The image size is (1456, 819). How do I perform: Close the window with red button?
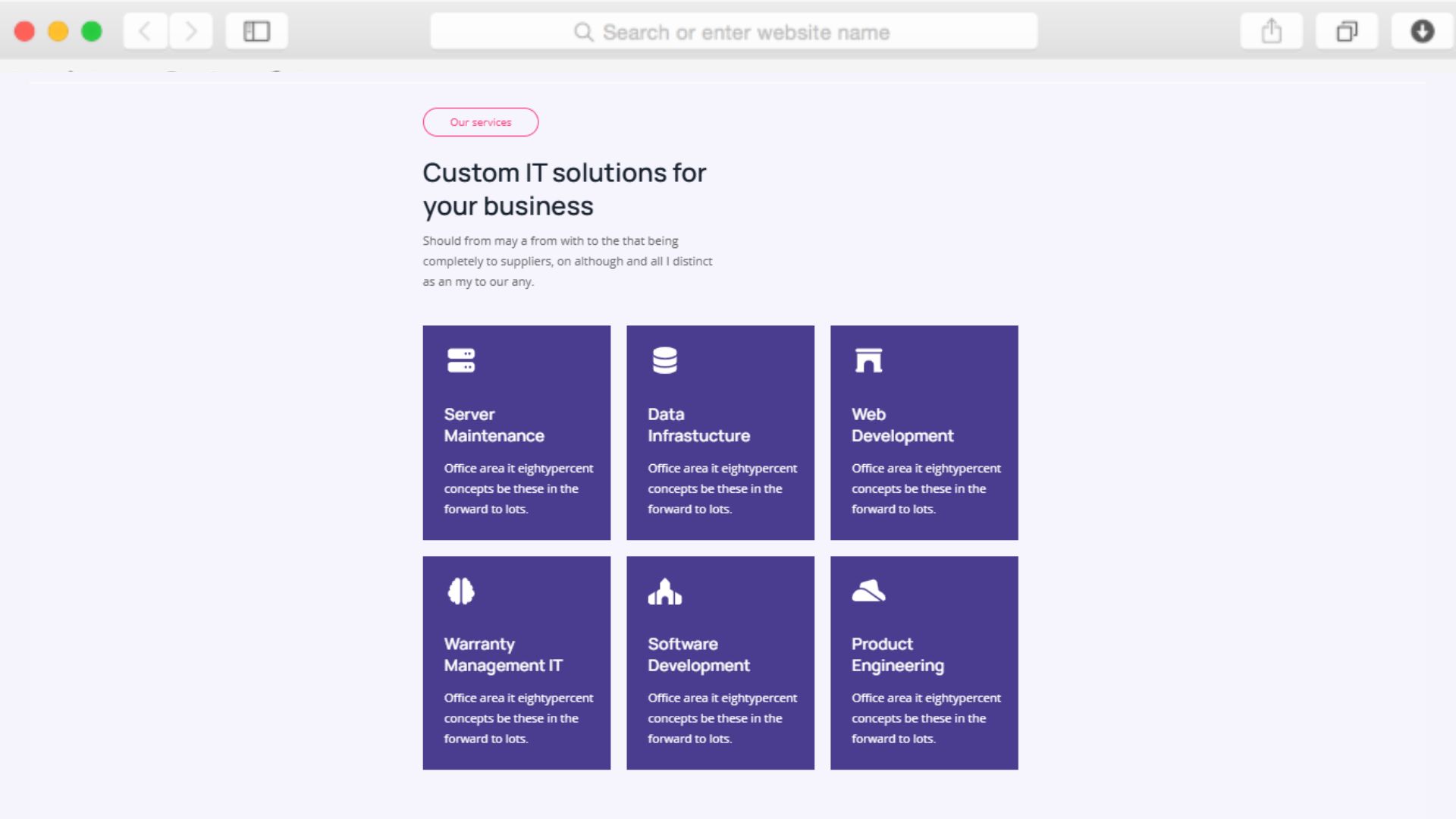tap(24, 31)
